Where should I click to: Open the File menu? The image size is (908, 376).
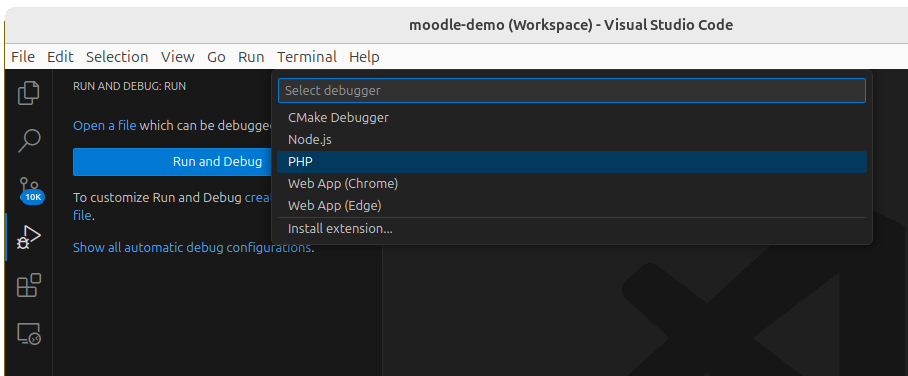(23, 57)
